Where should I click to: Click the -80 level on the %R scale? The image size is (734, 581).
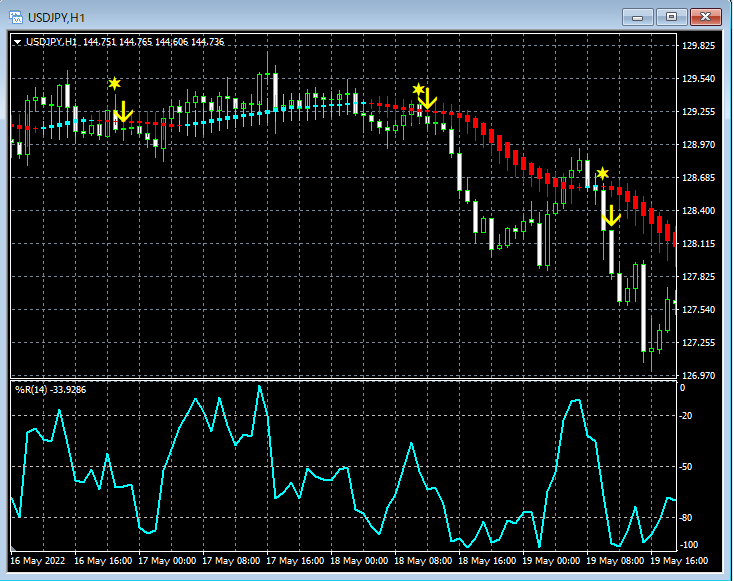tap(686, 518)
